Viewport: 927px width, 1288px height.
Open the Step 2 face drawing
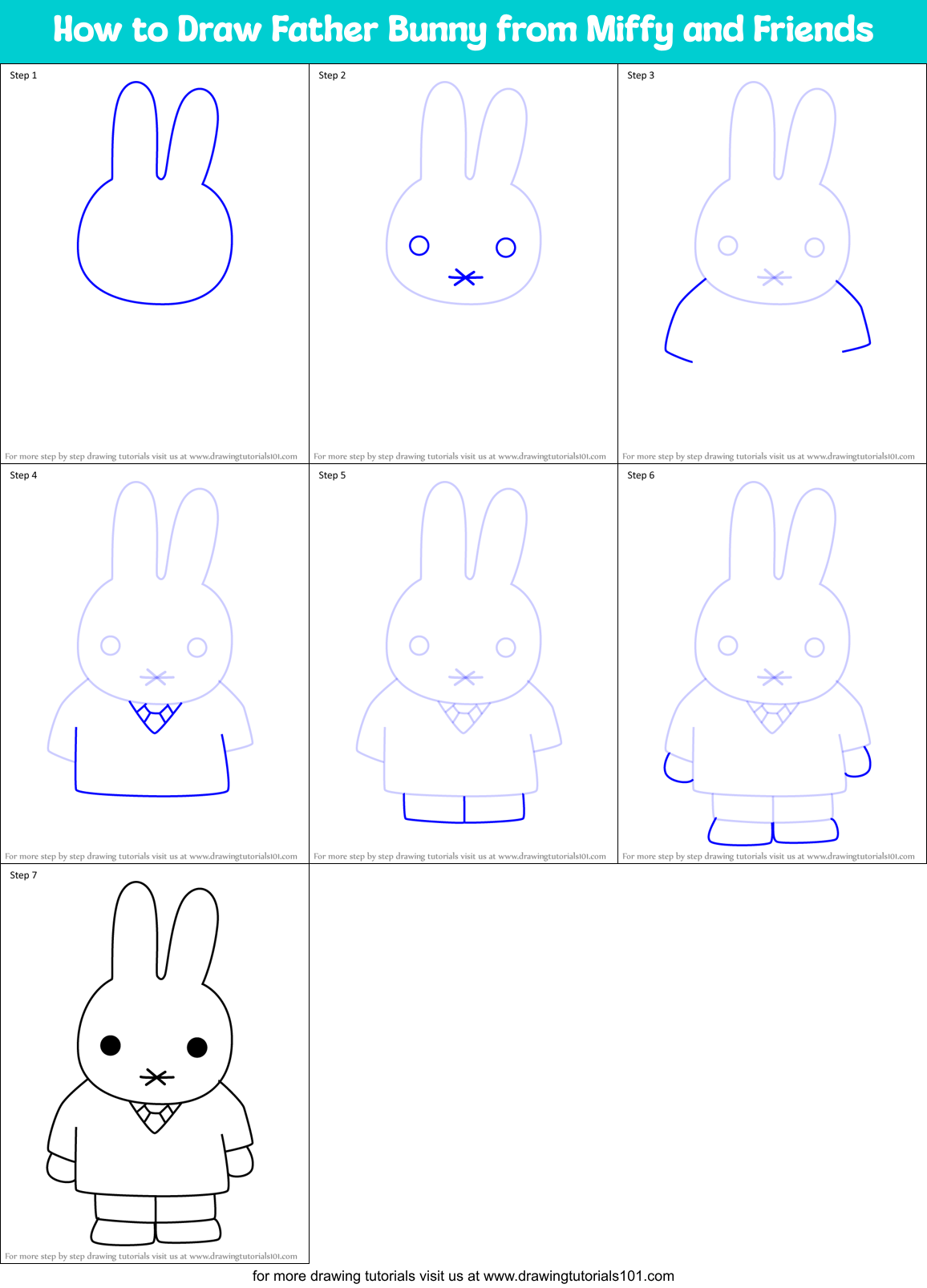[463, 192]
